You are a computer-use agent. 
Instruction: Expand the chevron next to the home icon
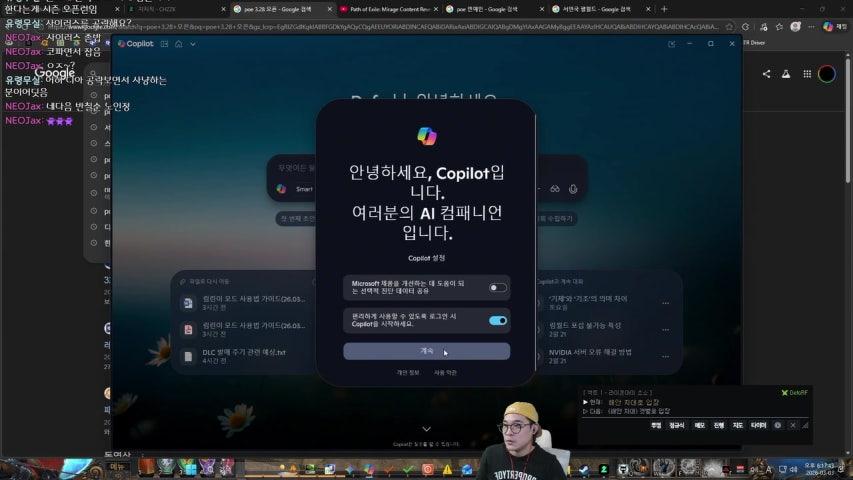(193, 44)
